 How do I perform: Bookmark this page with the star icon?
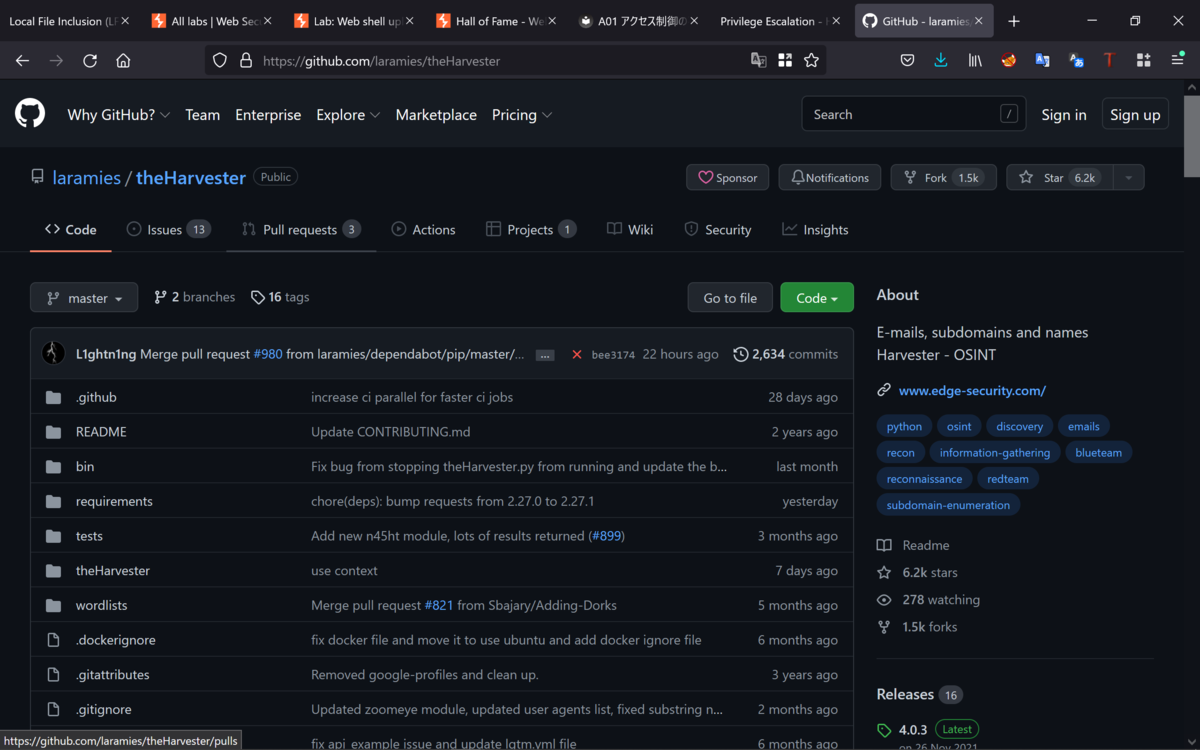pos(812,61)
